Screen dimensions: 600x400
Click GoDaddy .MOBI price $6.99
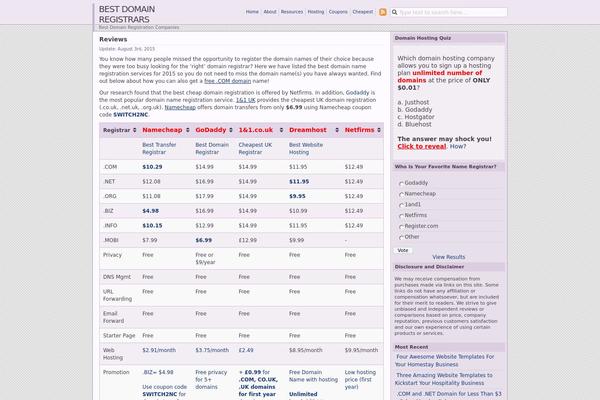(204, 240)
